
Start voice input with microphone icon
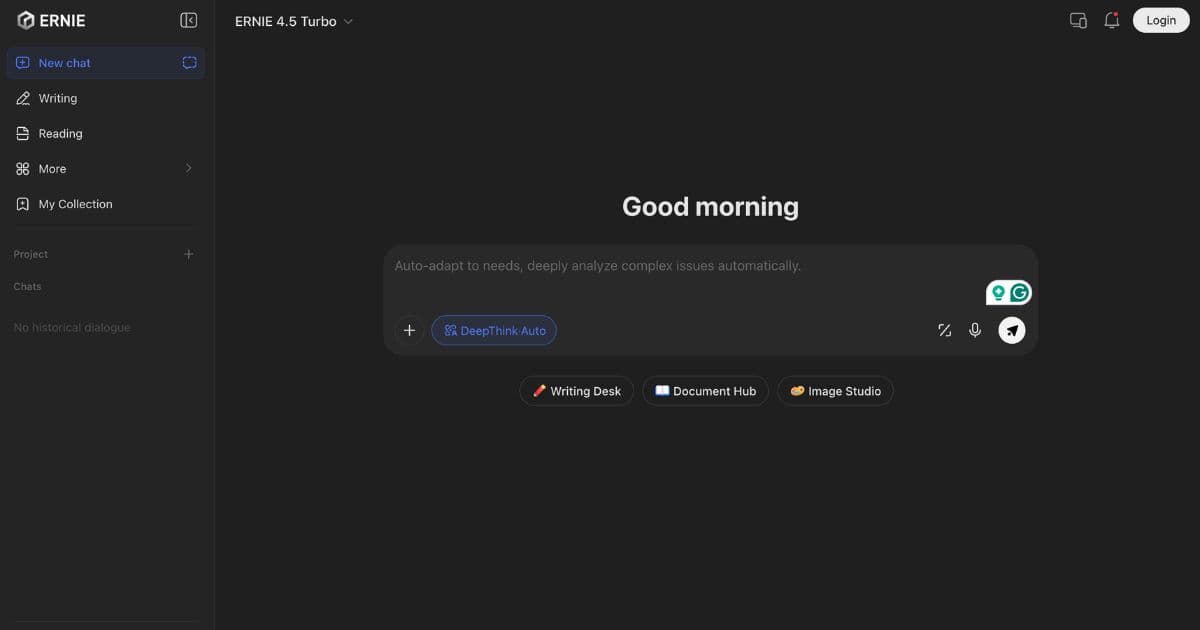pos(975,330)
